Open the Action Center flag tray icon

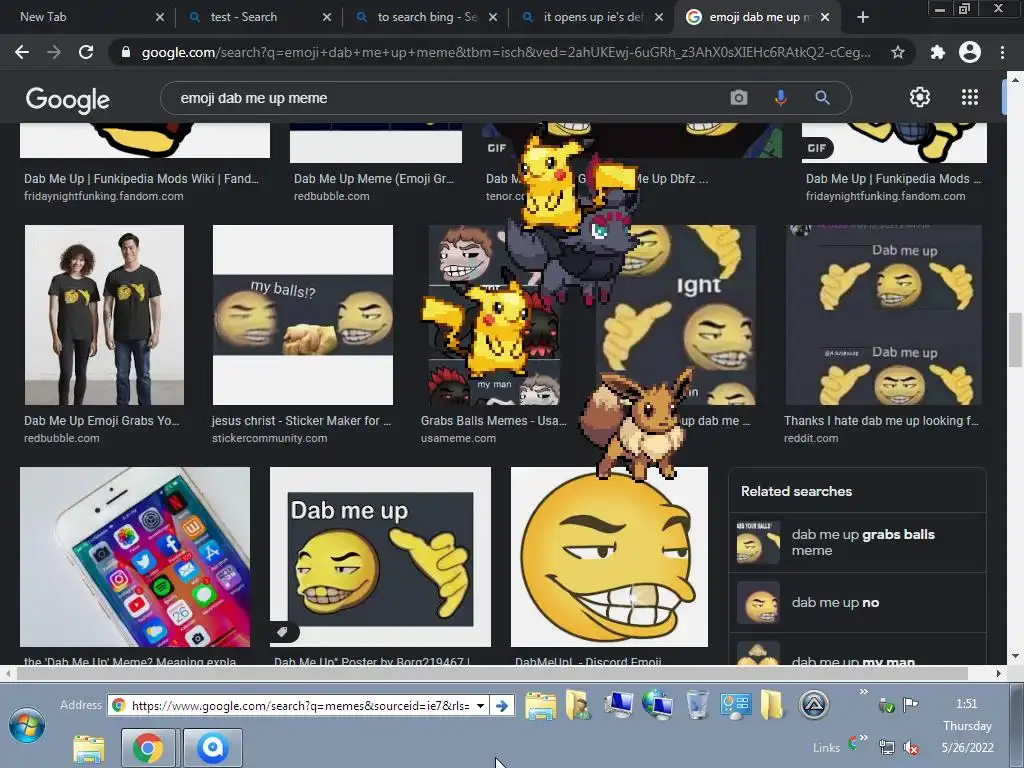point(910,704)
